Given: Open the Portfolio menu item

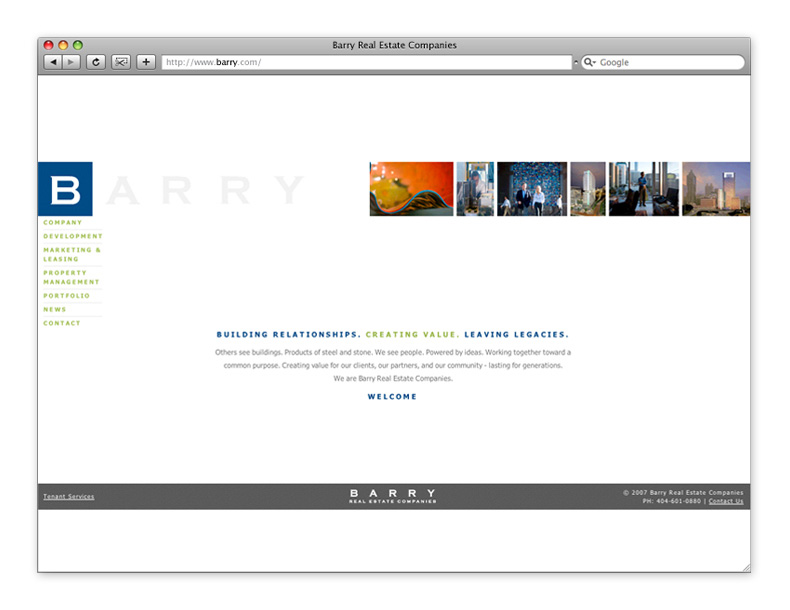Looking at the screenshot, I should pyautogui.click(x=67, y=296).
